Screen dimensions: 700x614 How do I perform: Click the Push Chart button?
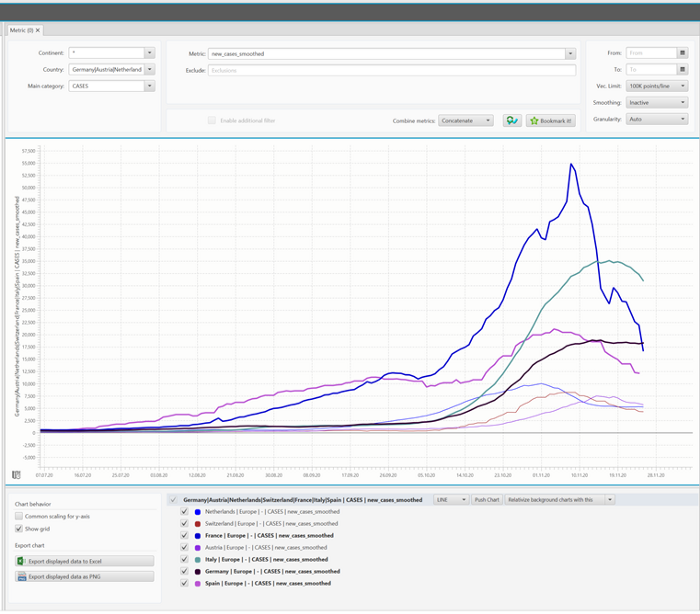(485, 499)
